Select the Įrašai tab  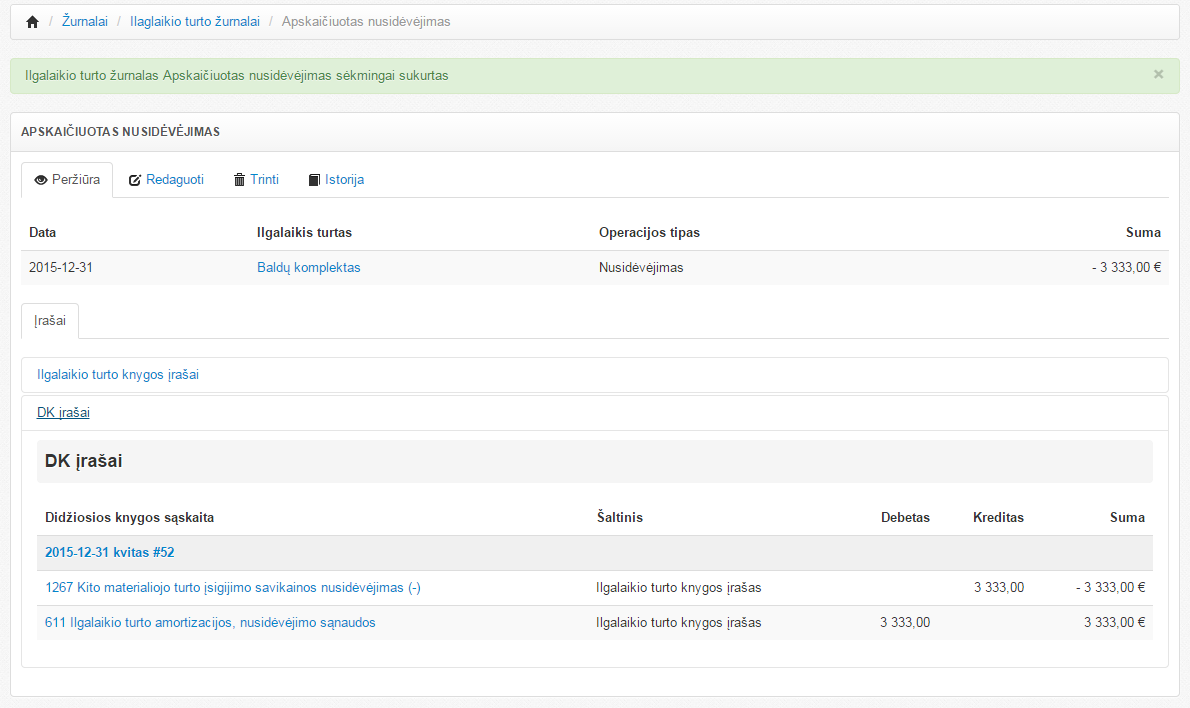(x=50, y=321)
